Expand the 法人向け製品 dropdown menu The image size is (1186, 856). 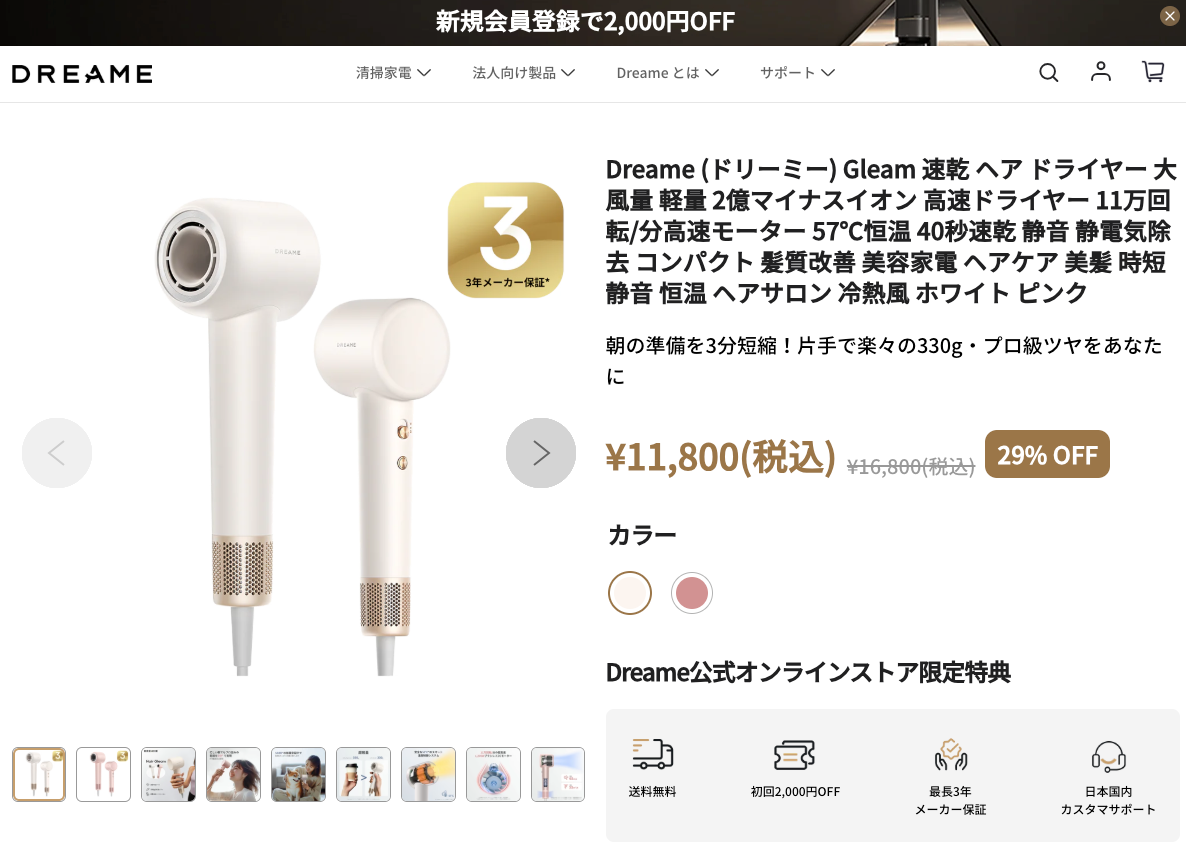point(523,73)
